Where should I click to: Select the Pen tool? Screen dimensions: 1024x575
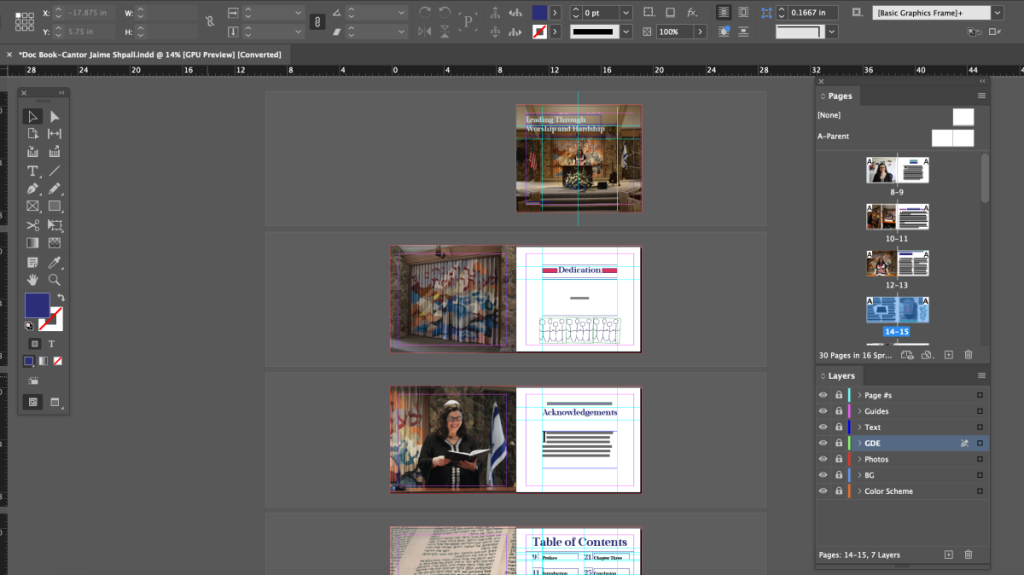tap(32, 189)
